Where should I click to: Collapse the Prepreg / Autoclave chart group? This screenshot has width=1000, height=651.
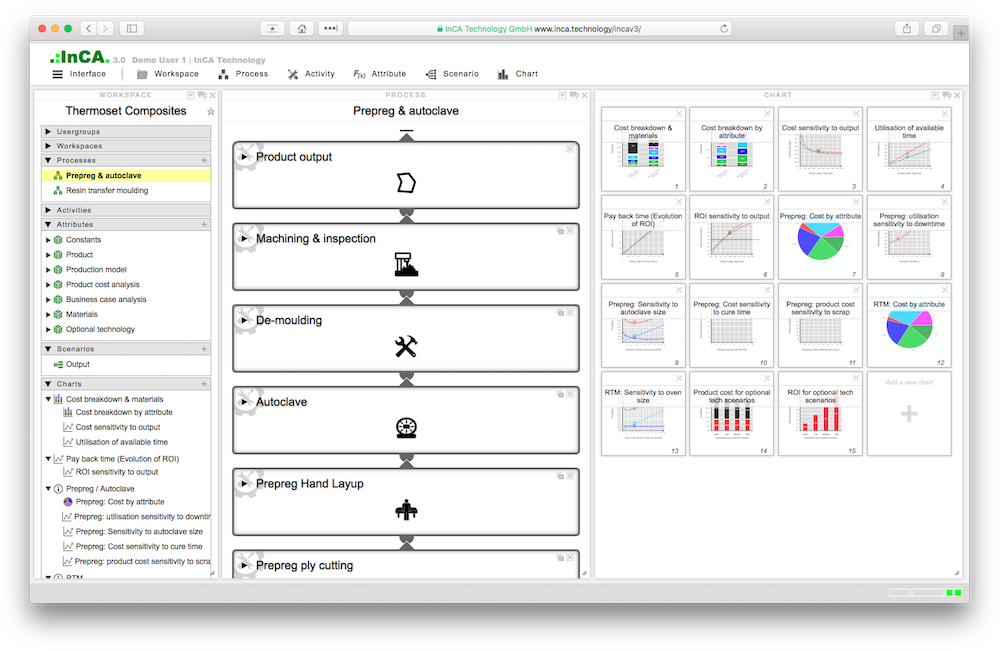point(48,488)
